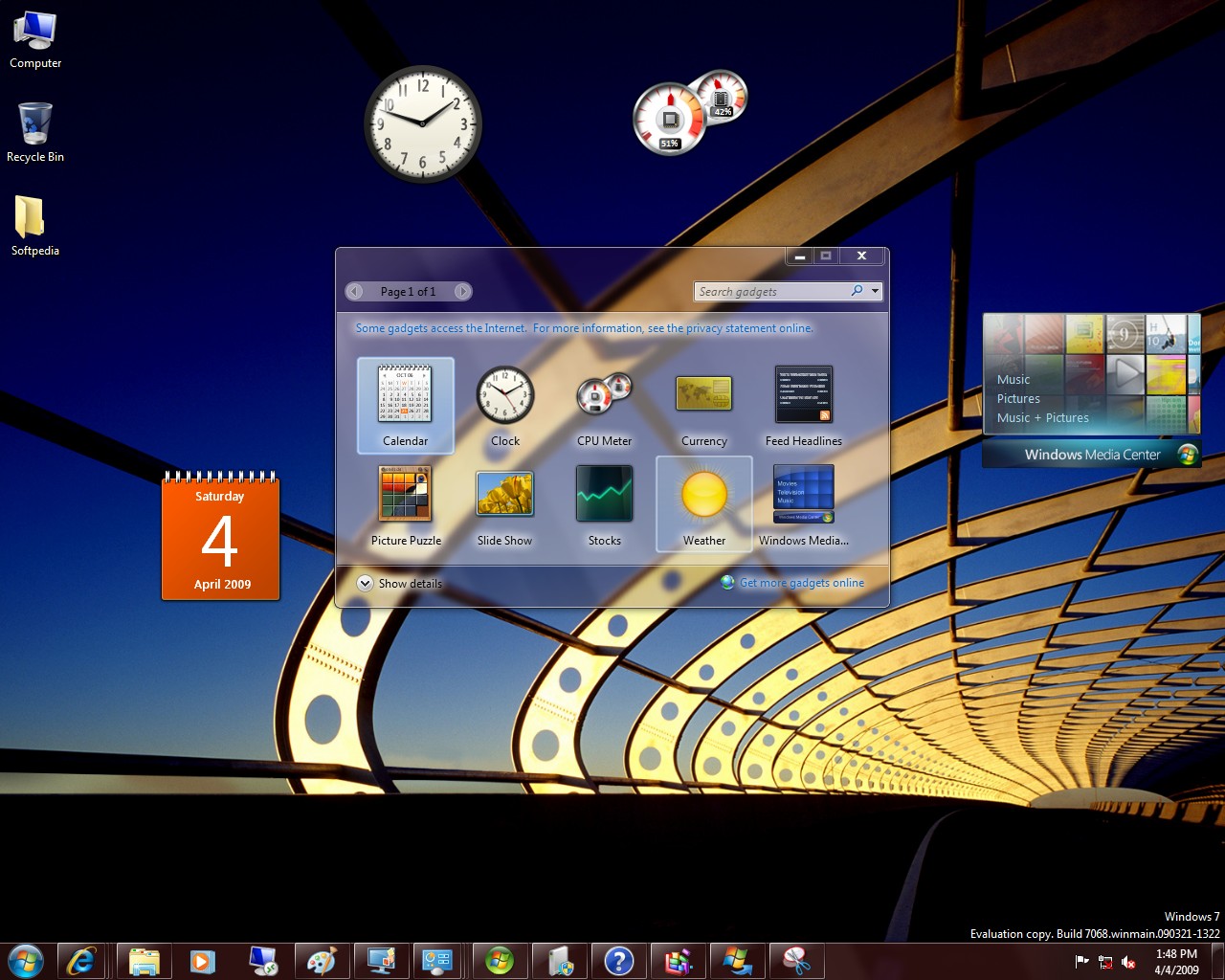Select the Picture Puzzle gadget
The height and width of the screenshot is (980, 1225).
click(x=406, y=495)
